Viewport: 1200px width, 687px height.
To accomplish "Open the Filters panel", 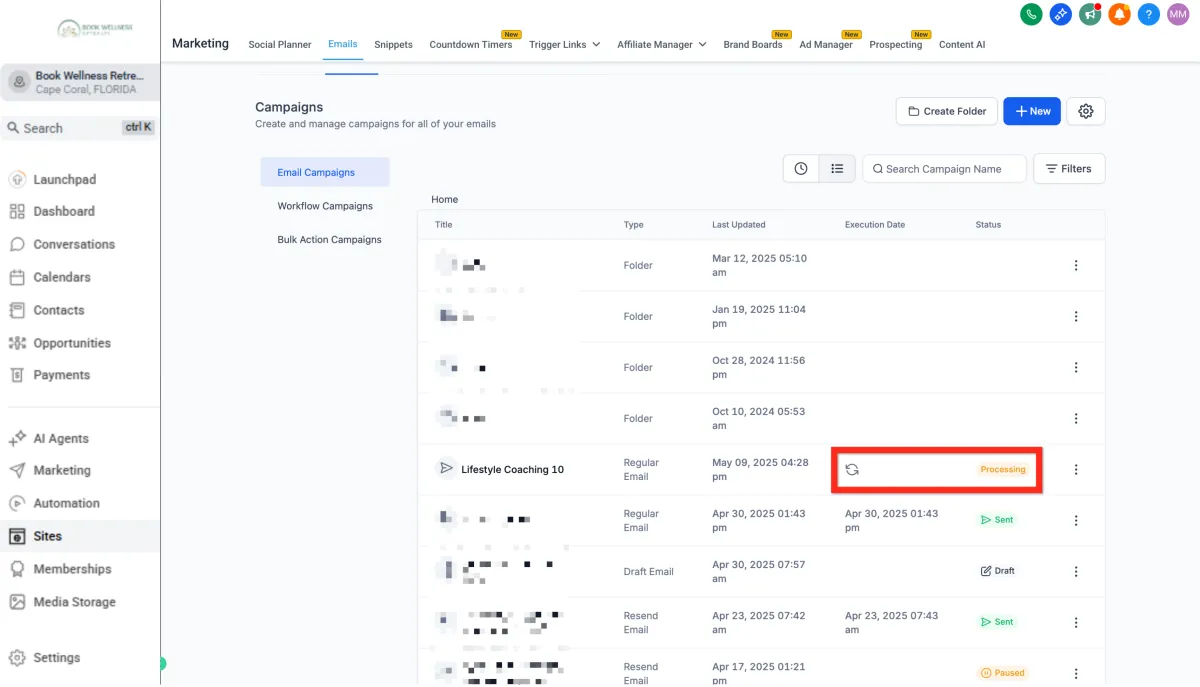I will pos(1069,169).
